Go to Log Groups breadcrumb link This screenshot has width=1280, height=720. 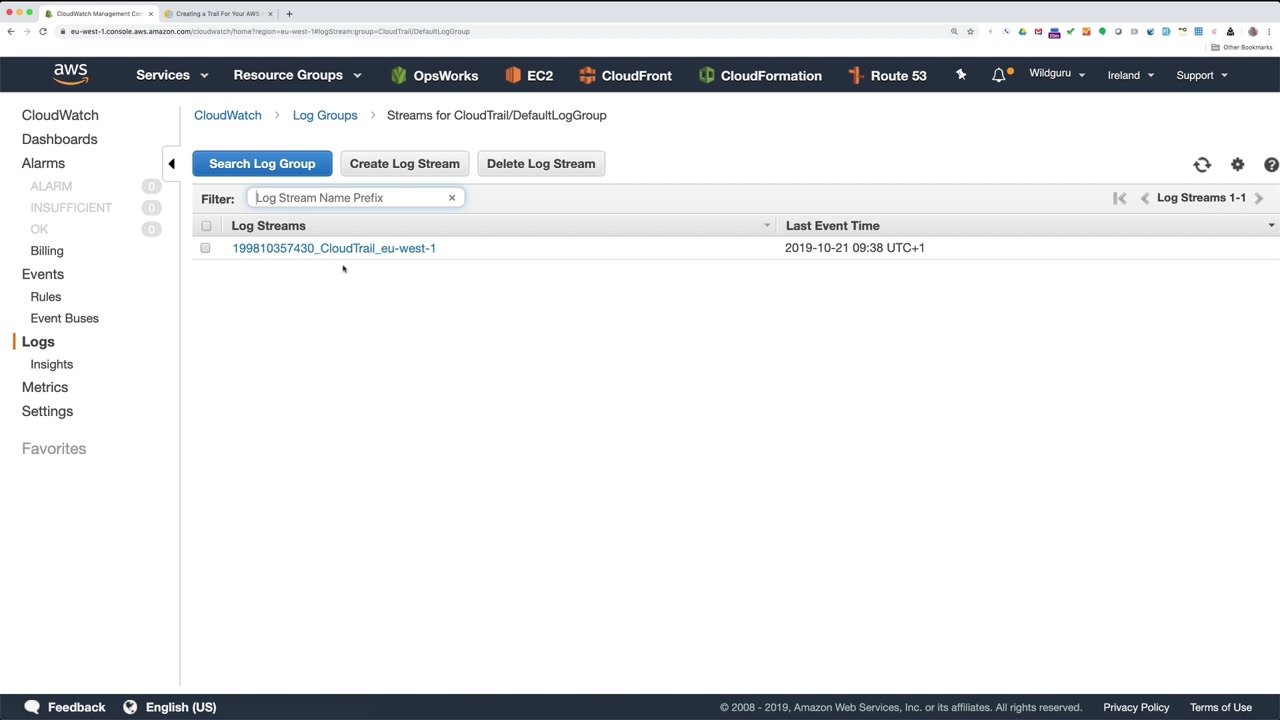pos(325,115)
